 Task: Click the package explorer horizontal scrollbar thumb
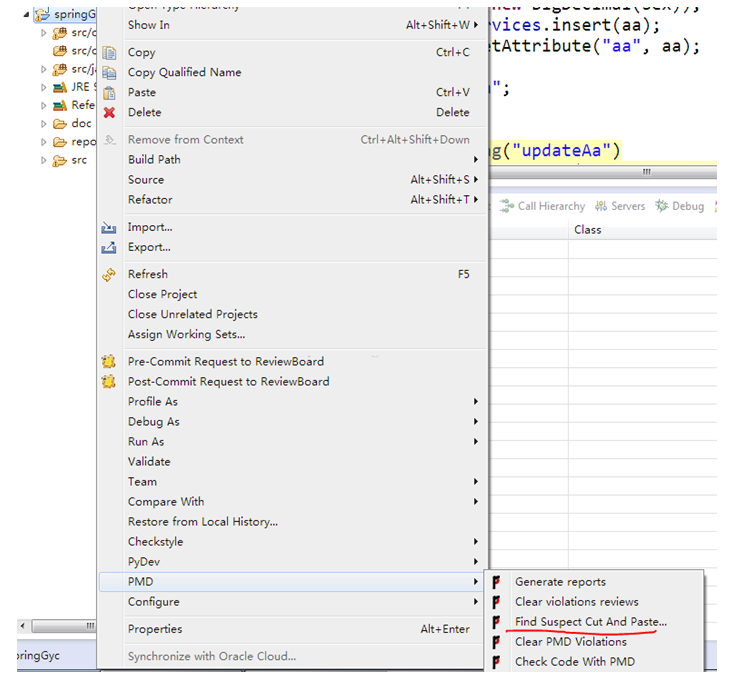point(64,625)
